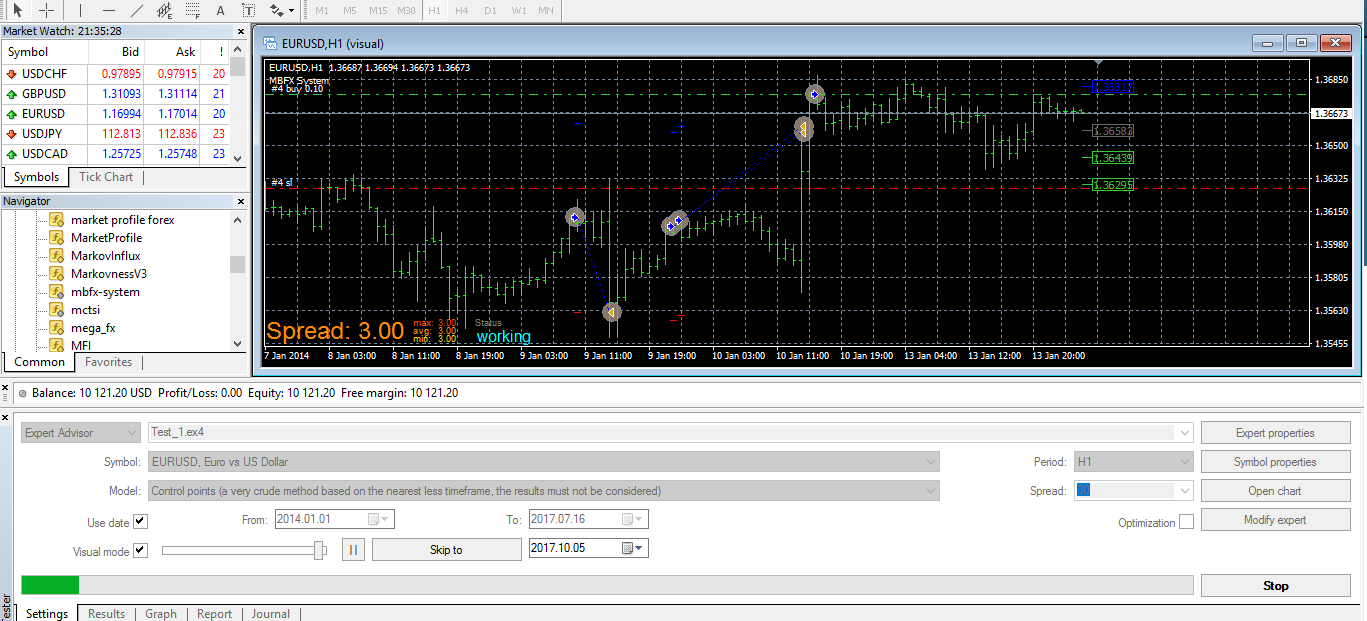Click the USDCHF down-arrow icon
Viewport: 1367px width, 621px height.
tap(11, 74)
